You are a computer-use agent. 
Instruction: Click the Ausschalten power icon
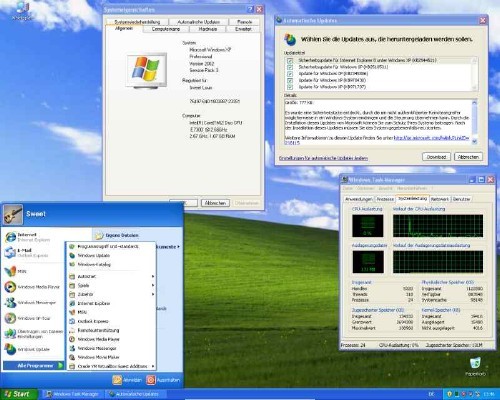point(151,380)
